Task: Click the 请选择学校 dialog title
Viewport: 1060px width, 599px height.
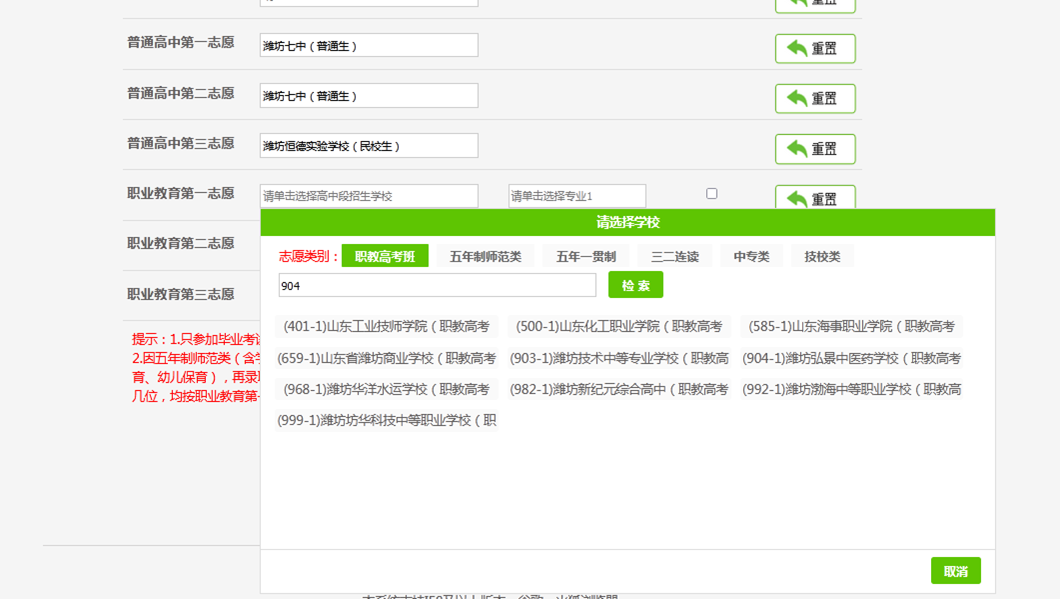Action: click(628, 222)
